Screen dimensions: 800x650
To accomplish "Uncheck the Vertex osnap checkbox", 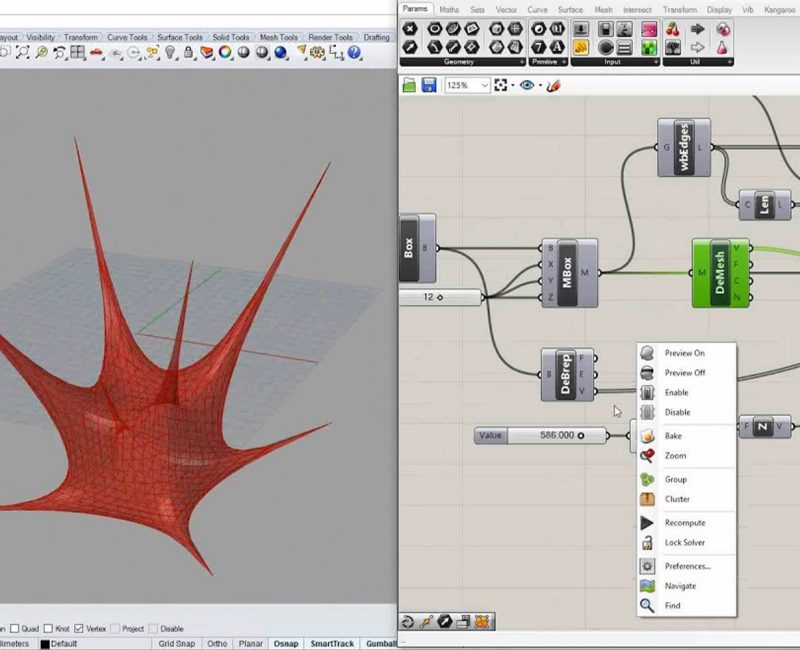I will (79, 629).
